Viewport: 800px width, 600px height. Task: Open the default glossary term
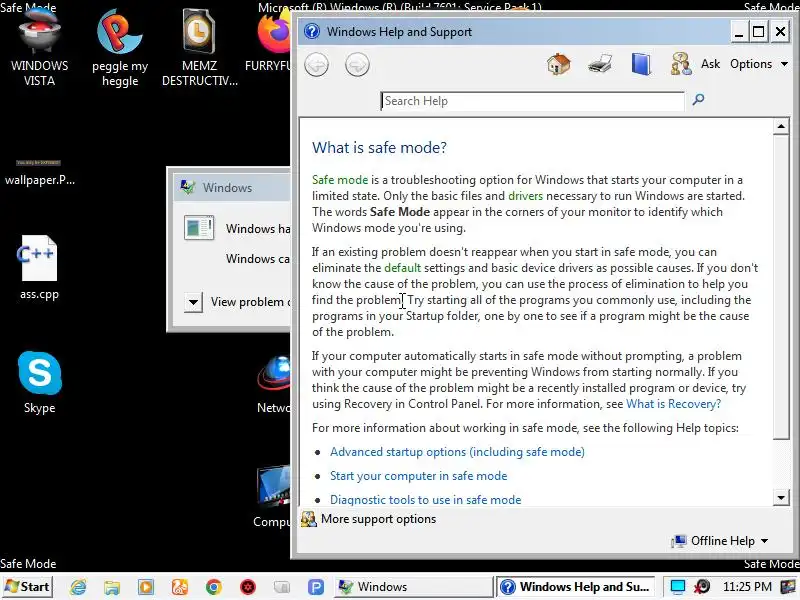[402, 268]
